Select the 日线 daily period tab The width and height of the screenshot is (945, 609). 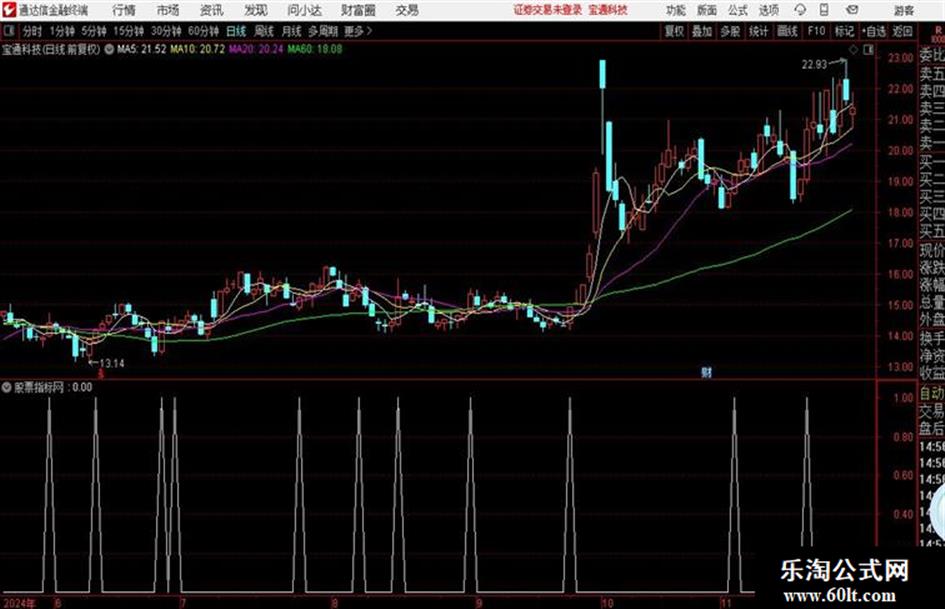pyautogui.click(x=236, y=31)
